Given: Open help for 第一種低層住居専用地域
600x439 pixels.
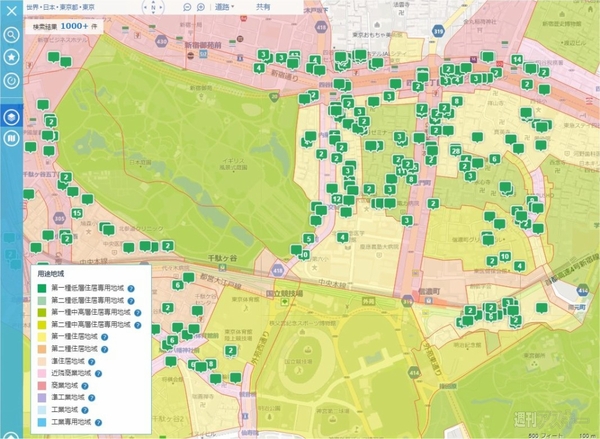Looking at the screenshot, I should (x=132, y=287).
